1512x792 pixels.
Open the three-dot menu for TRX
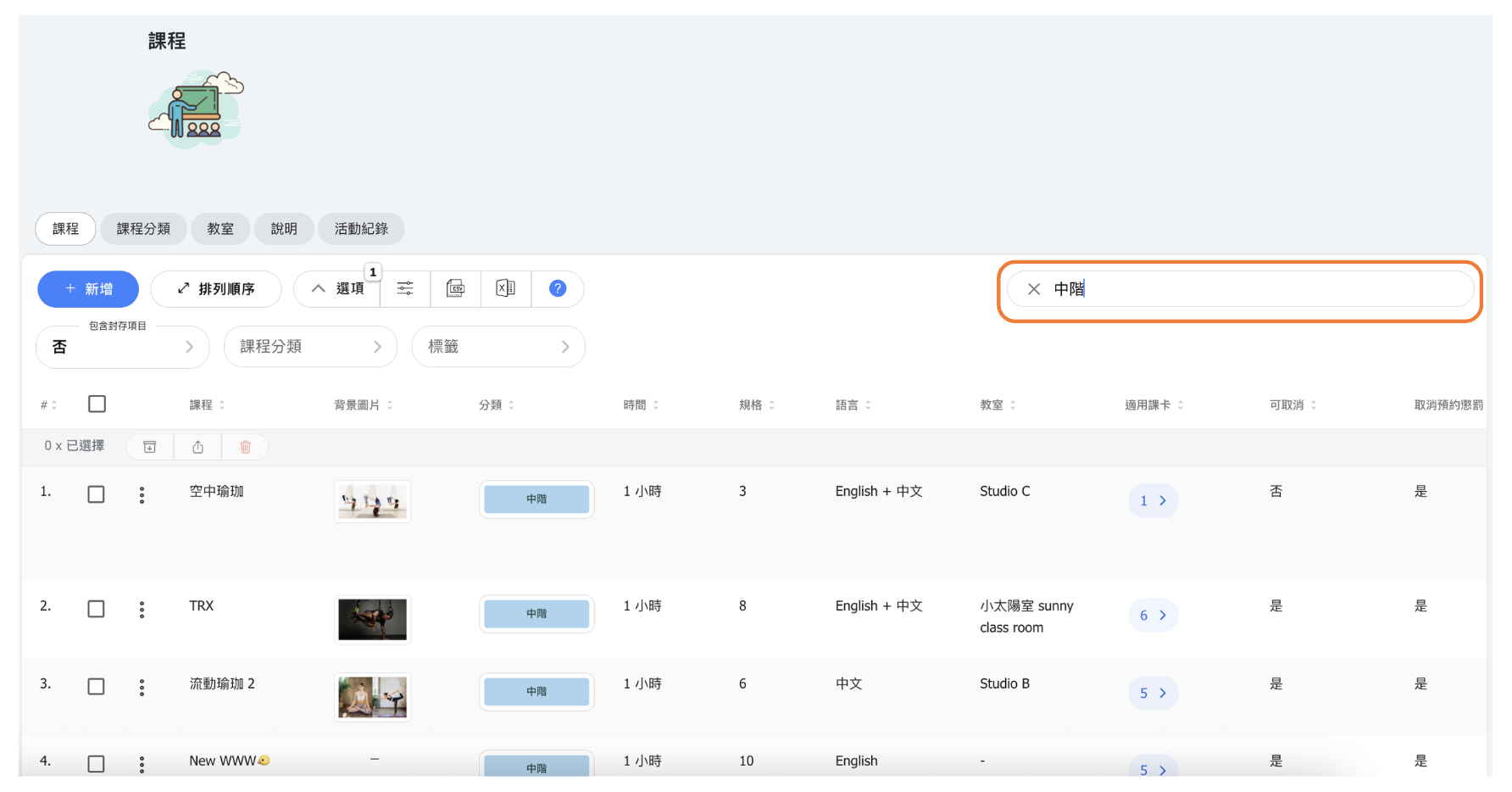[142, 610]
